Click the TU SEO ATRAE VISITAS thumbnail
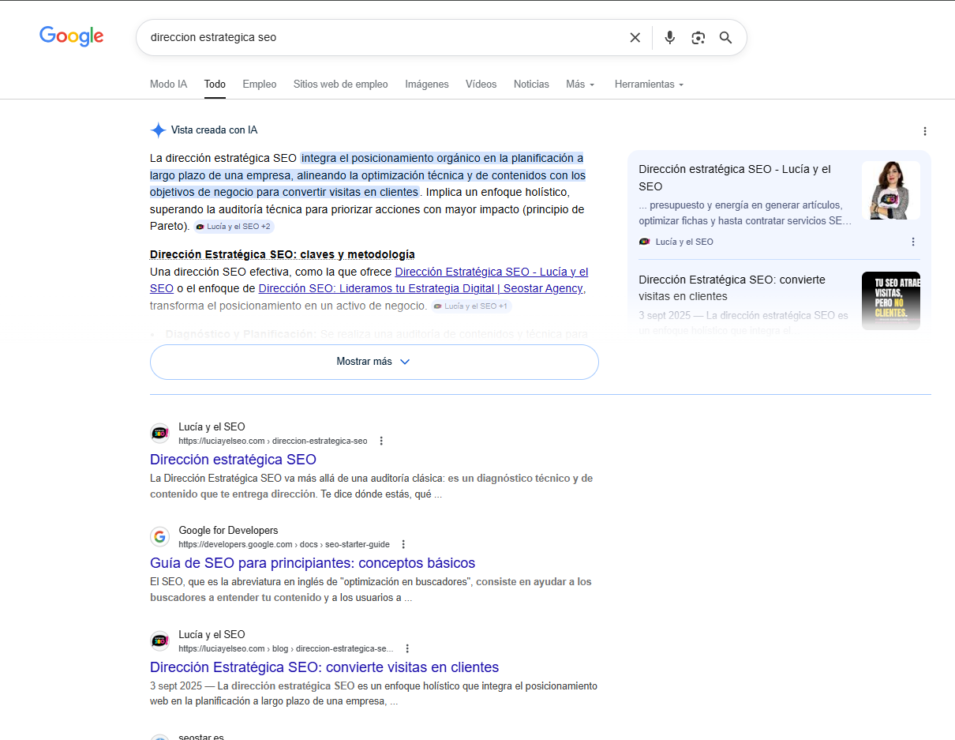Screen dimensions: 955x740 [x=891, y=298]
